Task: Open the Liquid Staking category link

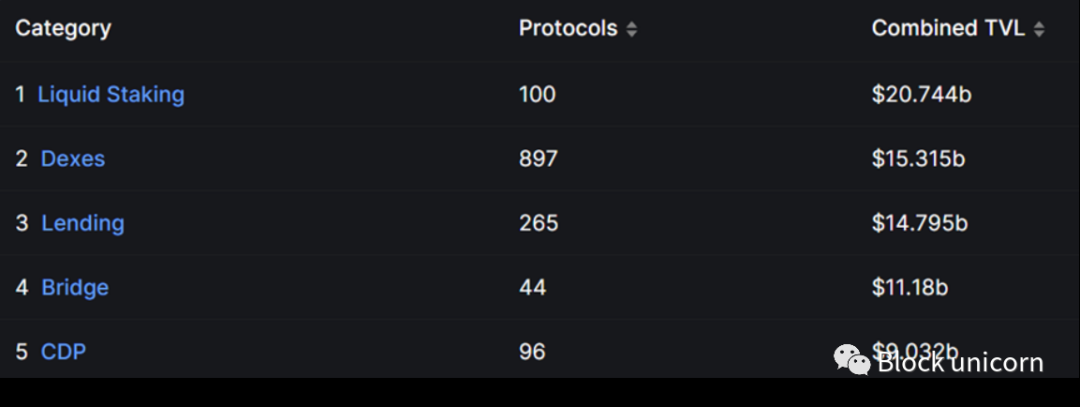Action: [x=111, y=94]
